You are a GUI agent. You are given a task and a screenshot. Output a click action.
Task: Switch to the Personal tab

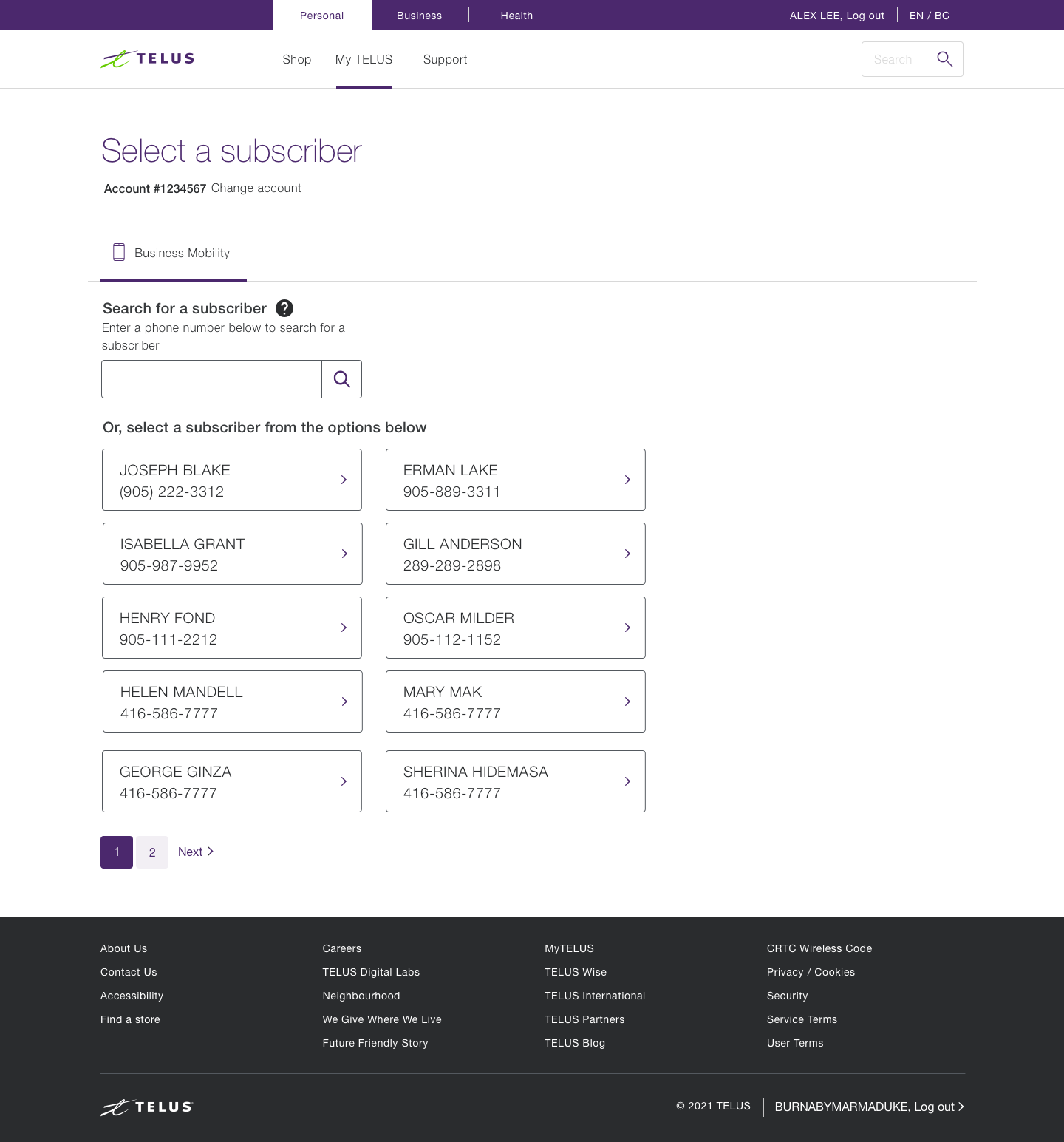(322, 16)
